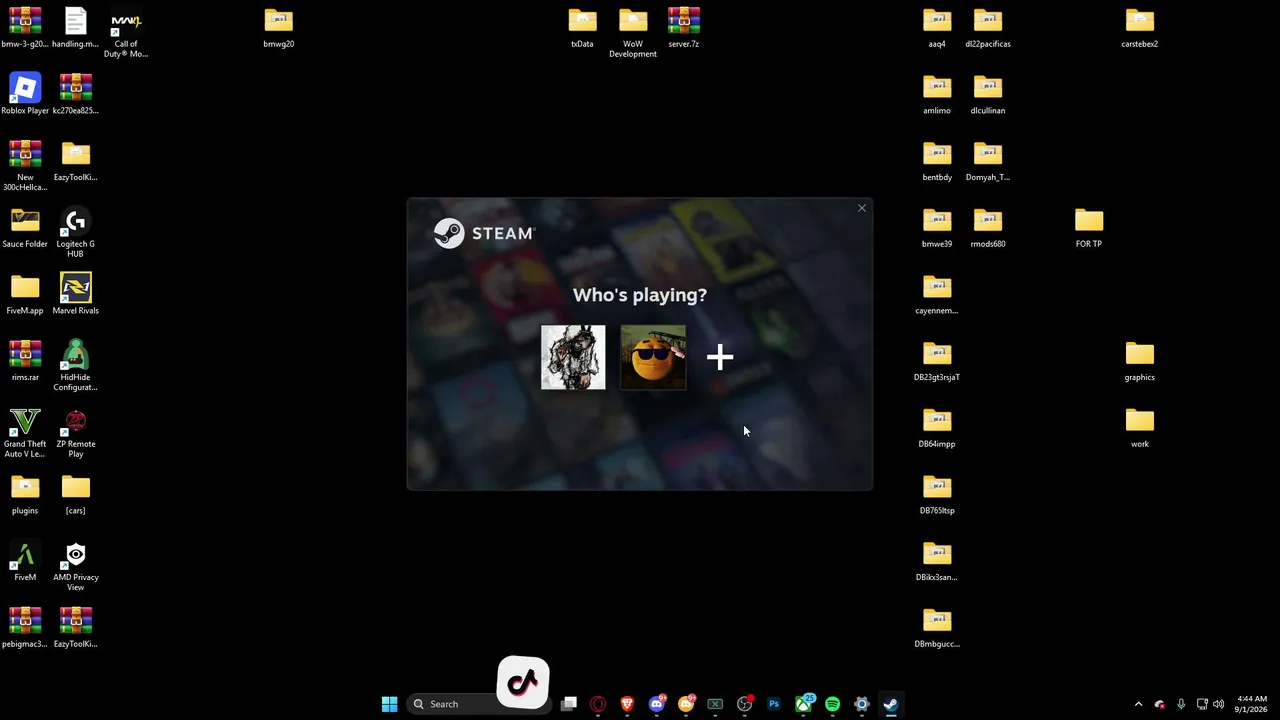Open Task View from the taskbar
The image size is (1280, 720).
click(569, 704)
